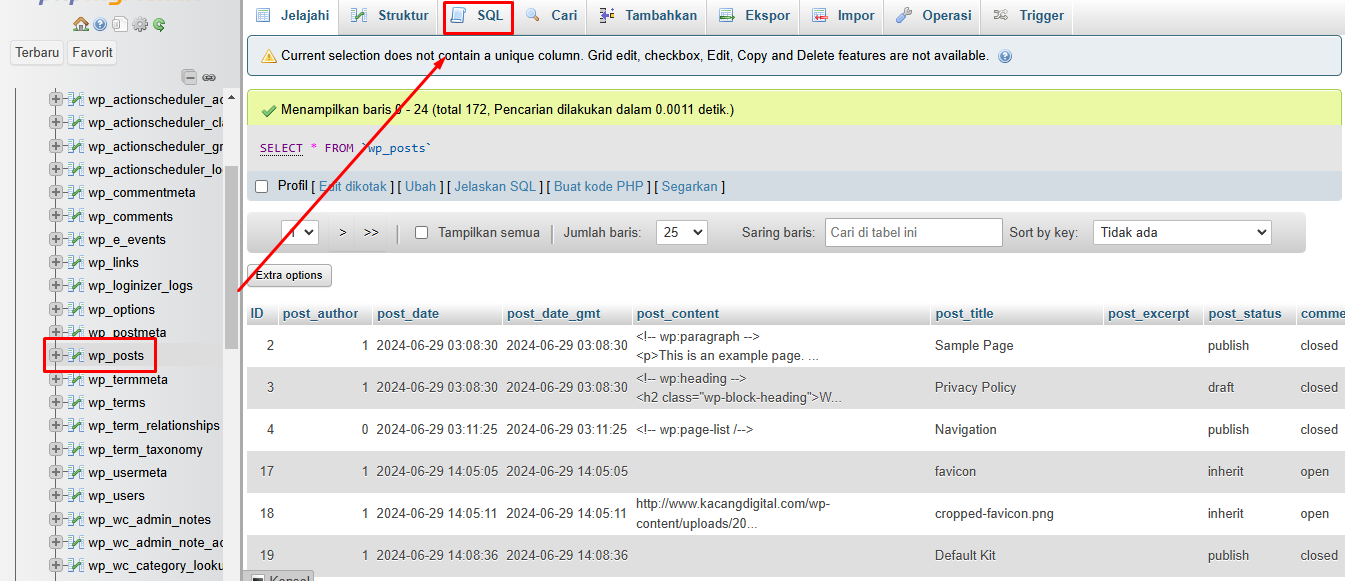Screen dimensions: 1345x581
Task: Click the link-with-main-panel chain icon
Action: click(x=209, y=77)
